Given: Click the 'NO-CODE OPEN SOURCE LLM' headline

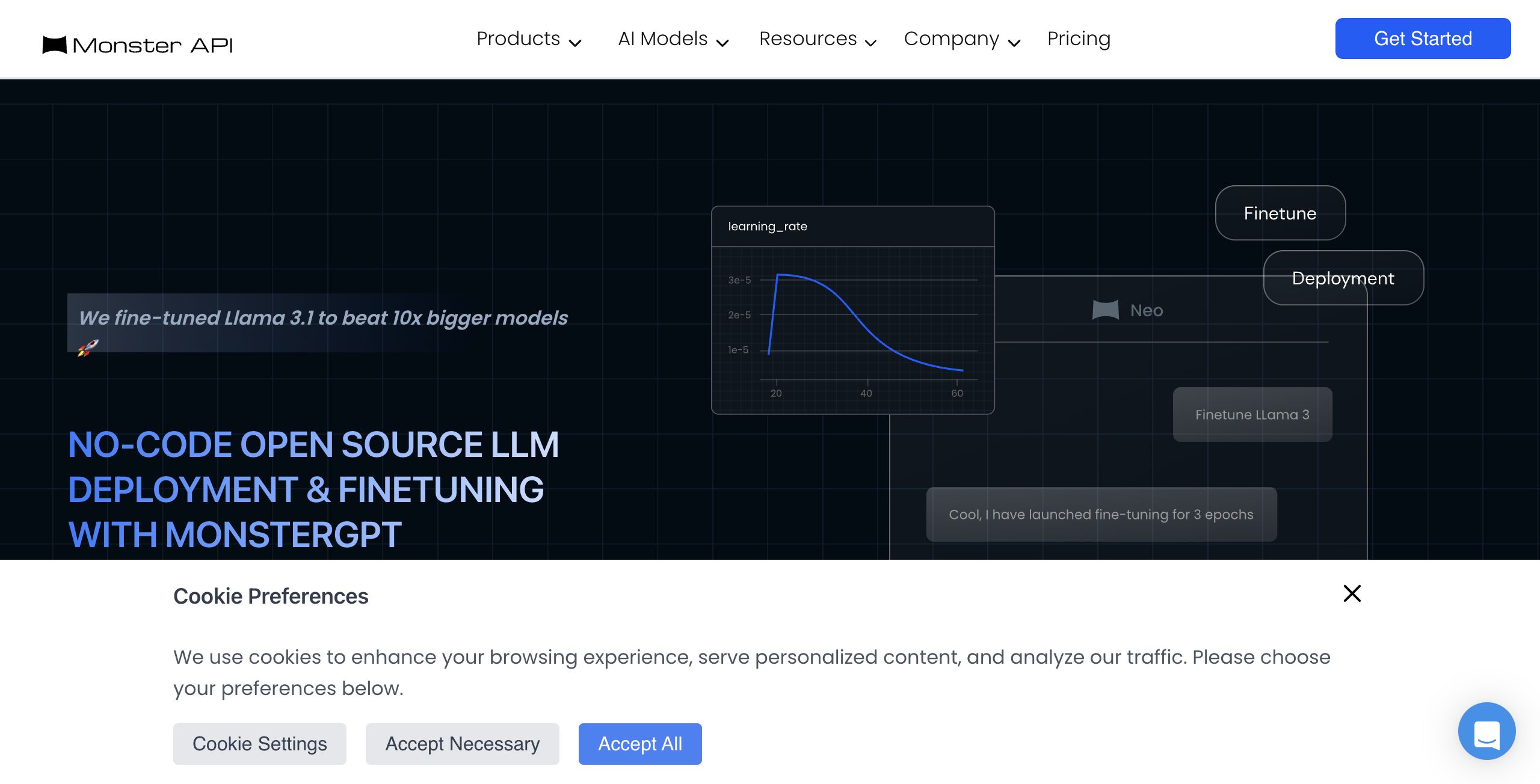Looking at the screenshot, I should click(x=313, y=490).
